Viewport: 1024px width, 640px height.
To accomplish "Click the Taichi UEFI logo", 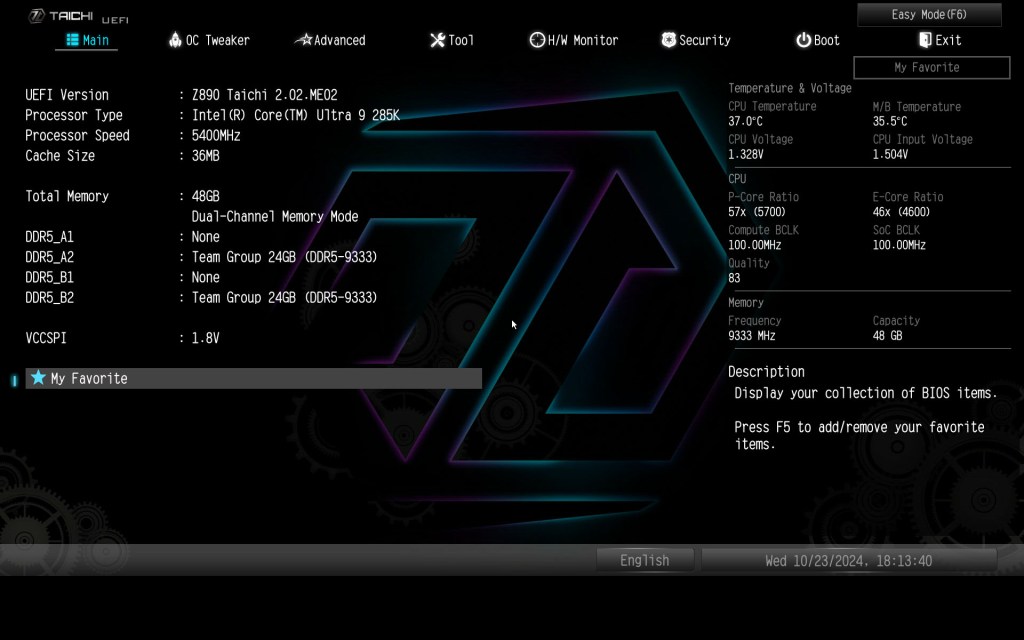I will (x=79, y=16).
